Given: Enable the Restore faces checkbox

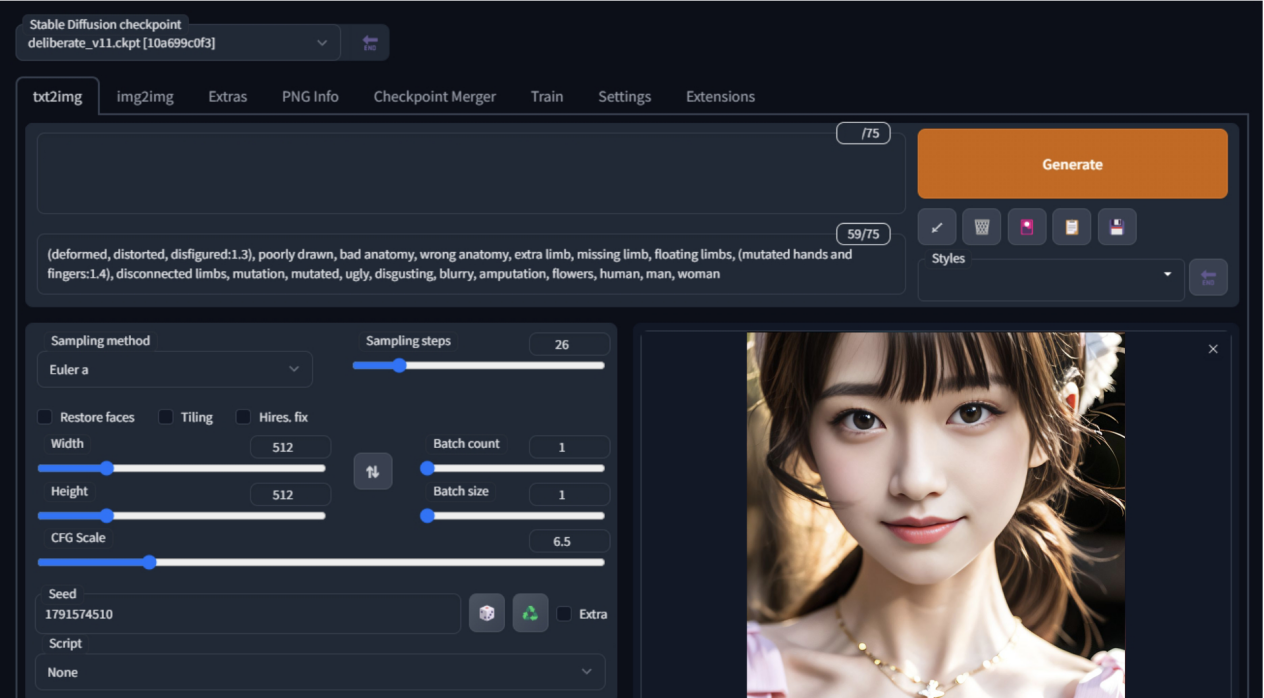Looking at the screenshot, I should pyautogui.click(x=45, y=417).
